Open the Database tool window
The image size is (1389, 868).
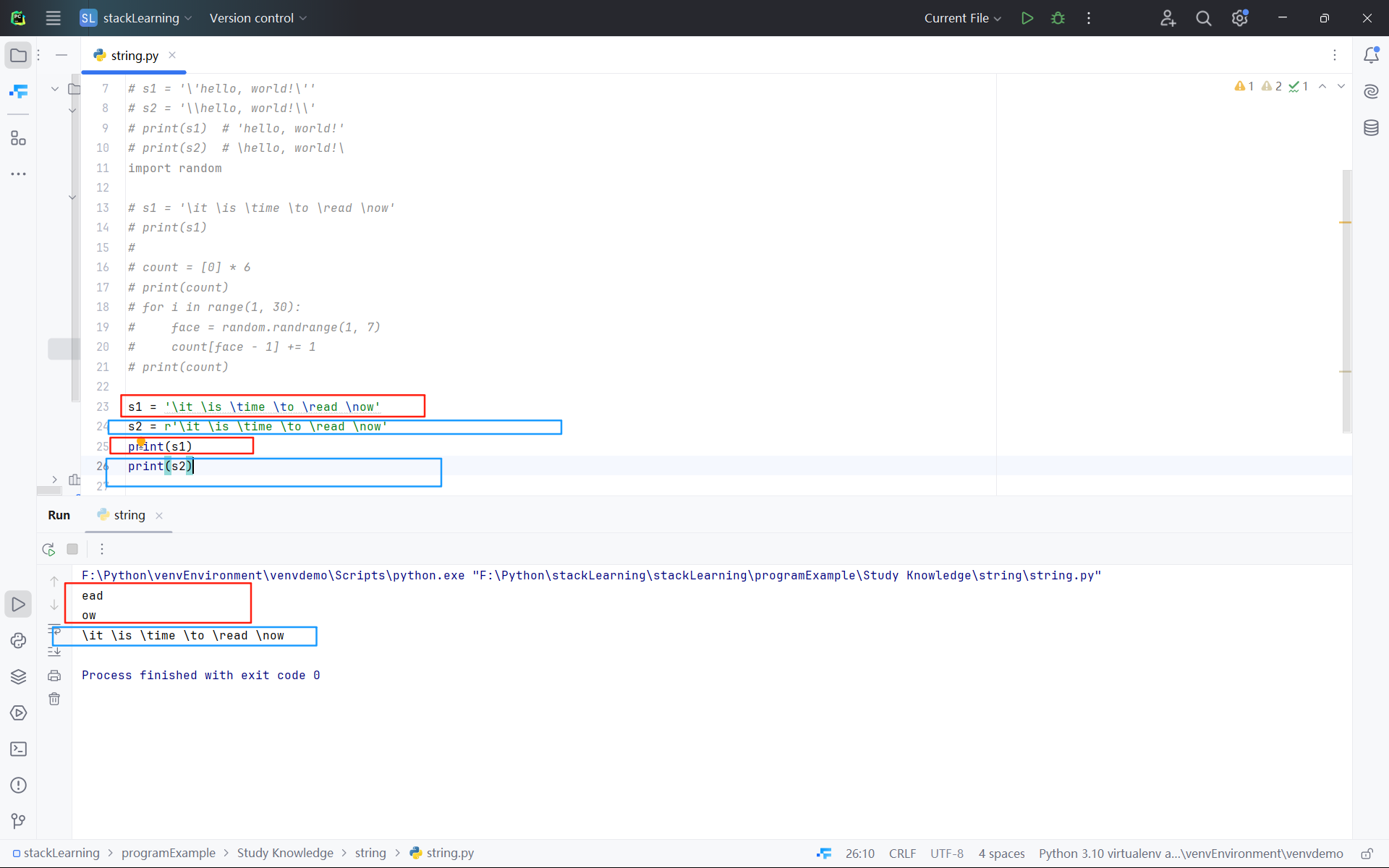pos(1371,128)
